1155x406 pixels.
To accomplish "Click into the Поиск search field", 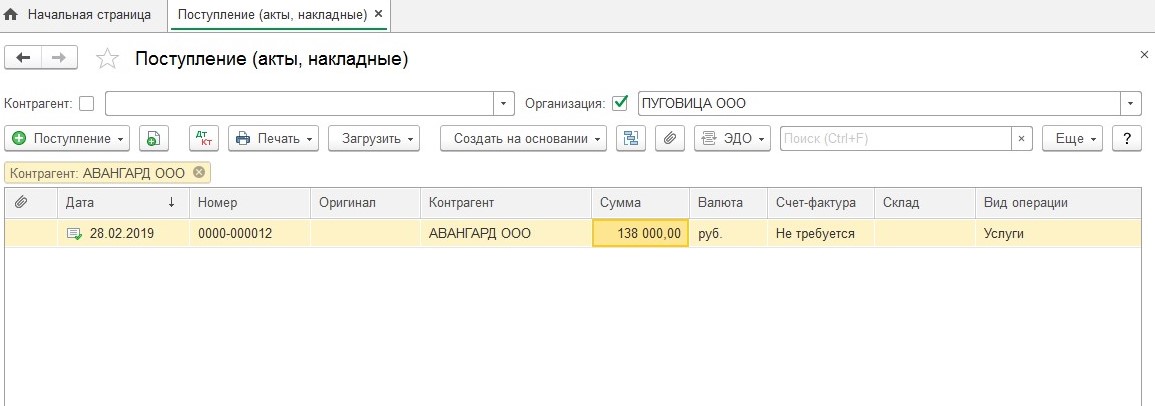I will pos(895,139).
